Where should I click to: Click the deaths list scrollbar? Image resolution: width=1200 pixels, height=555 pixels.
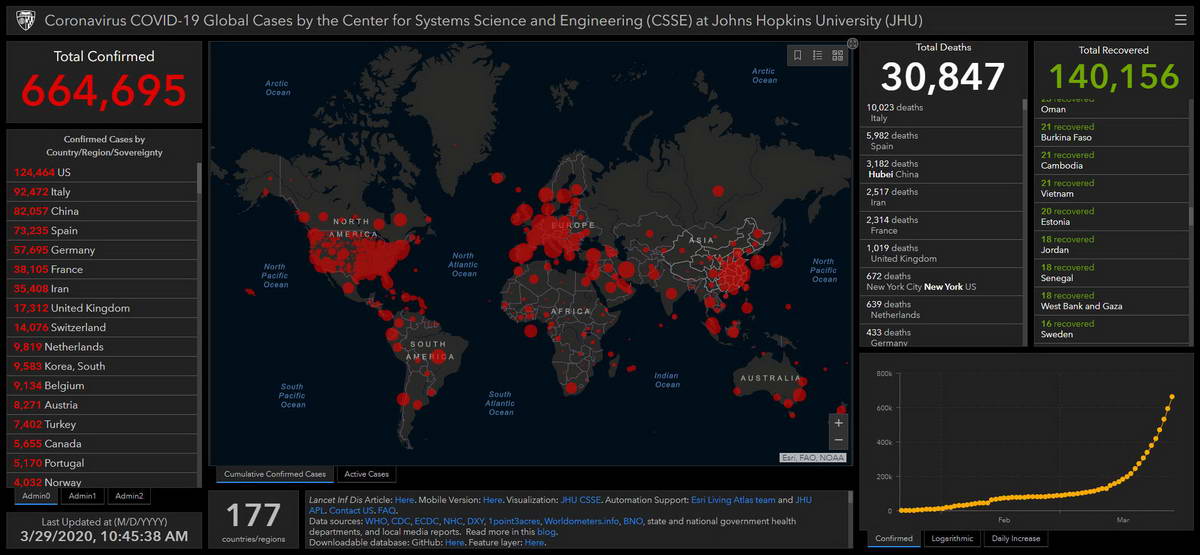coord(1023,220)
